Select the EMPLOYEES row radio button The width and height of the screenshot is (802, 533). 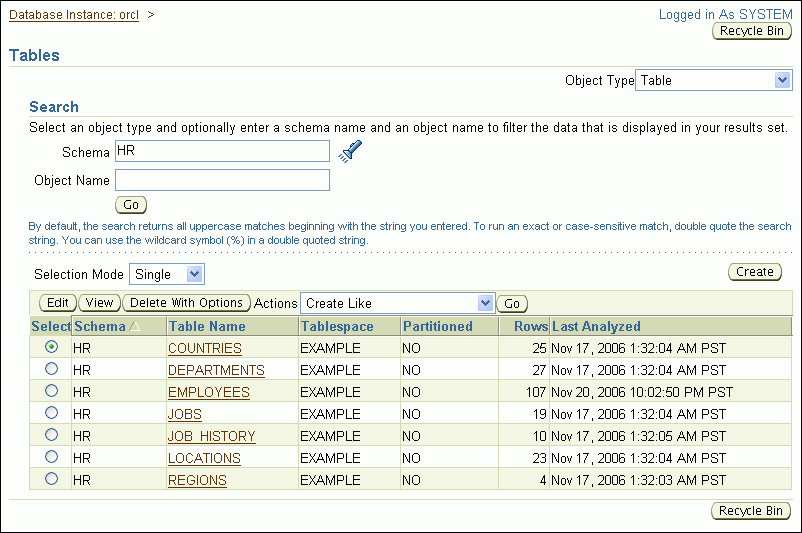51,391
